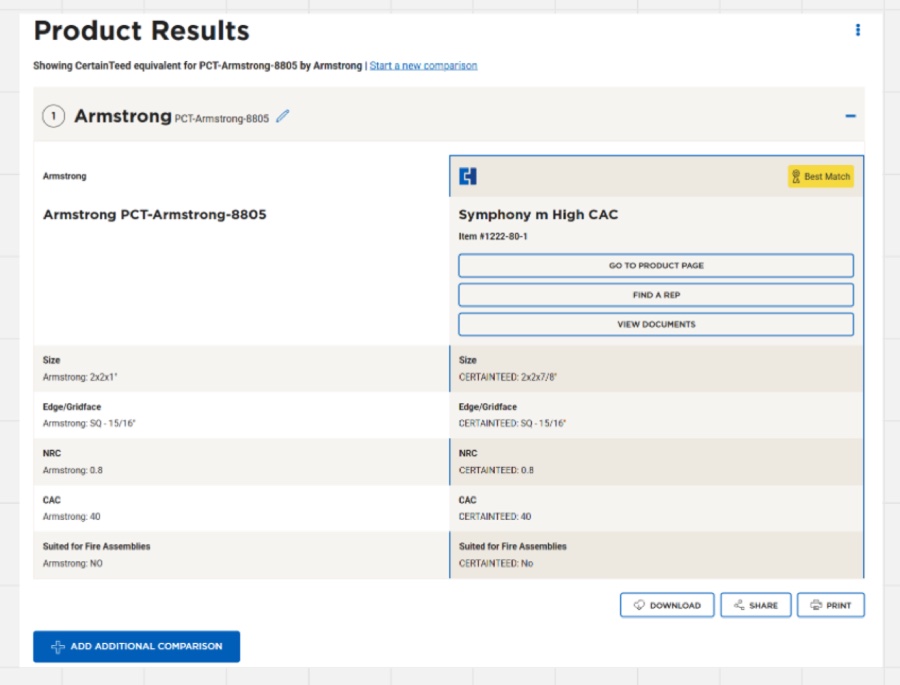The image size is (900, 685).
Task: Click the Find a Rep button
Action: pyautogui.click(x=655, y=295)
